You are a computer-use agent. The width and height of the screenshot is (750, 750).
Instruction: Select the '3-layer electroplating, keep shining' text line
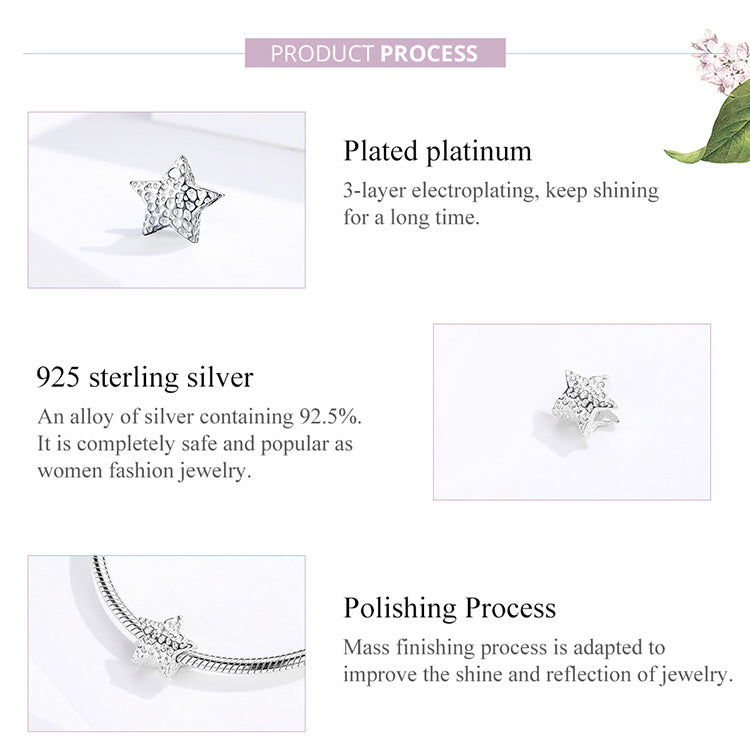coord(501,190)
